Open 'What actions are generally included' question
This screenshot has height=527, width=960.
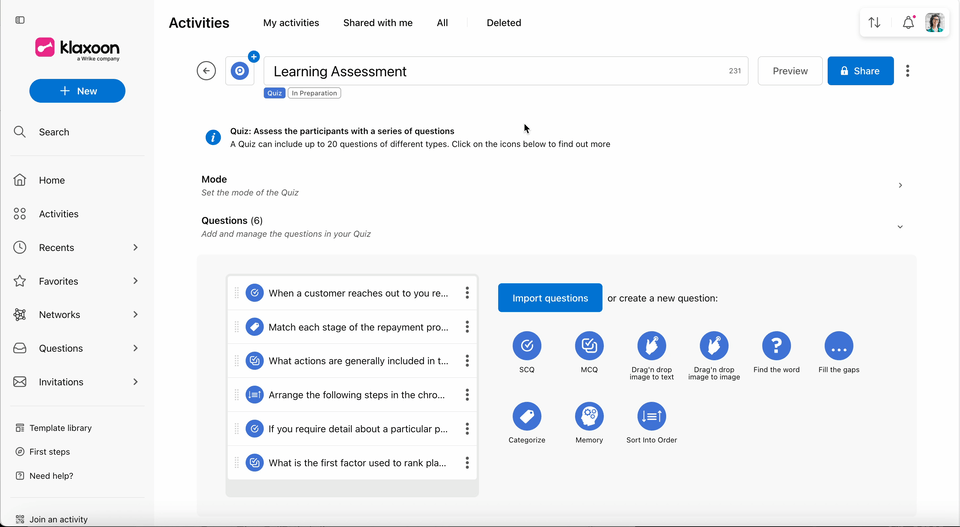358,361
